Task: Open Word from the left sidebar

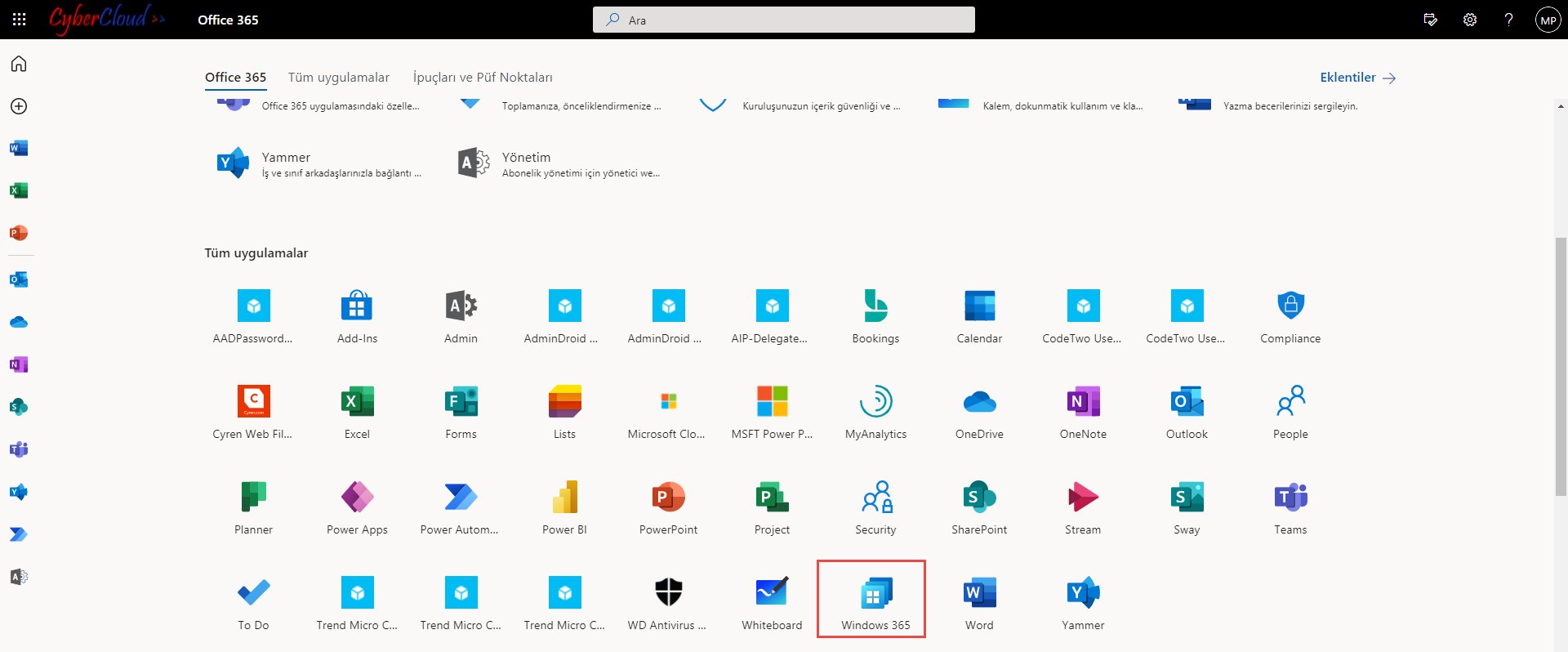Action: point(19,148)
